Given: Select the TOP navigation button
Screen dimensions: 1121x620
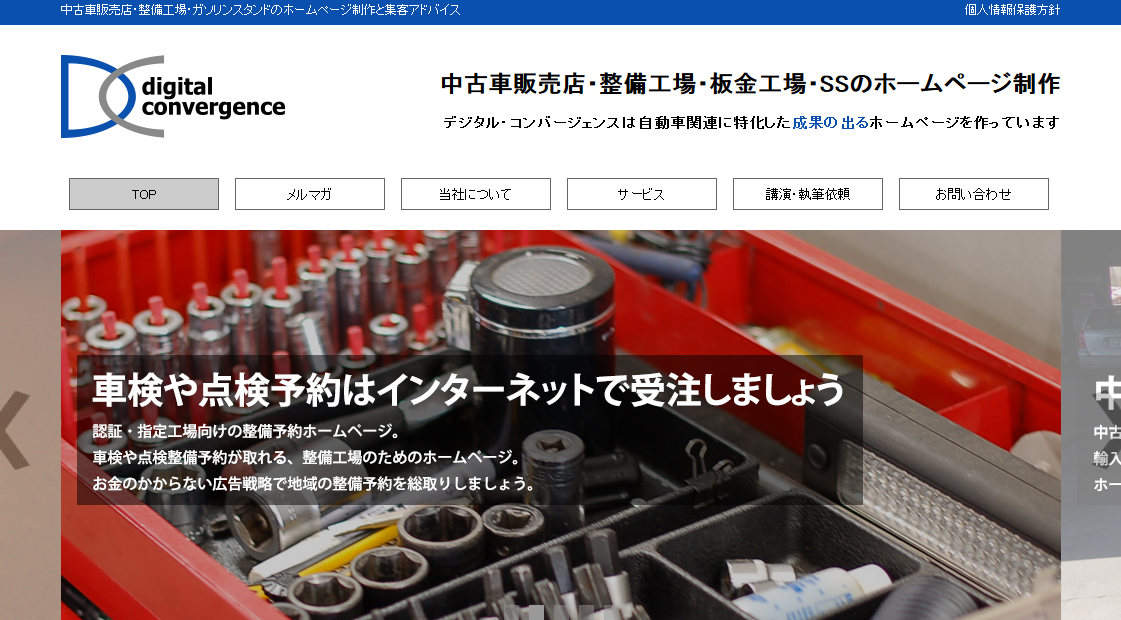Looking at the screenshot, I should click(144, 194).
